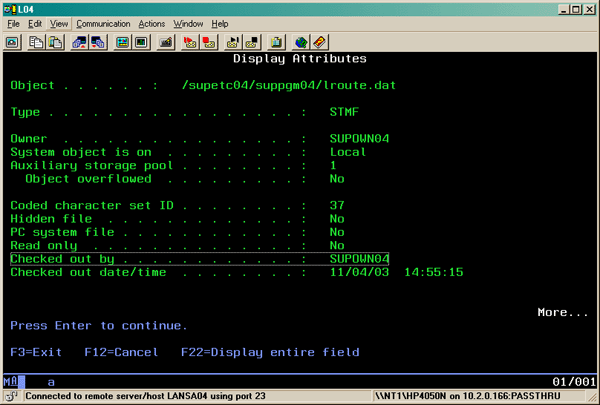Start macro recording with red play-cassette icon
Image resolution: width=600 pixels, height=405 pixels.
[190, 42]
